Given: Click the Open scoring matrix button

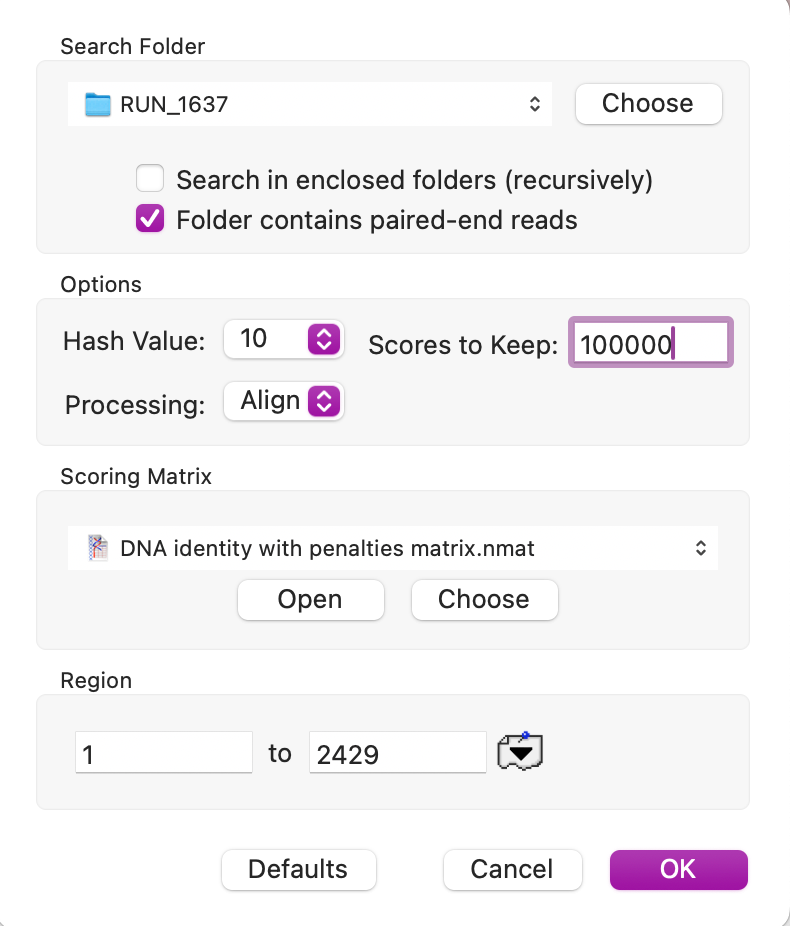Looking at the screenshot, I should [311, 600].
